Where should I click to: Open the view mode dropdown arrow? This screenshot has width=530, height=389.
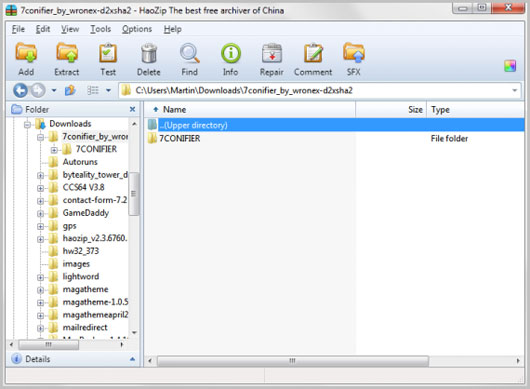tap(109, 91)
